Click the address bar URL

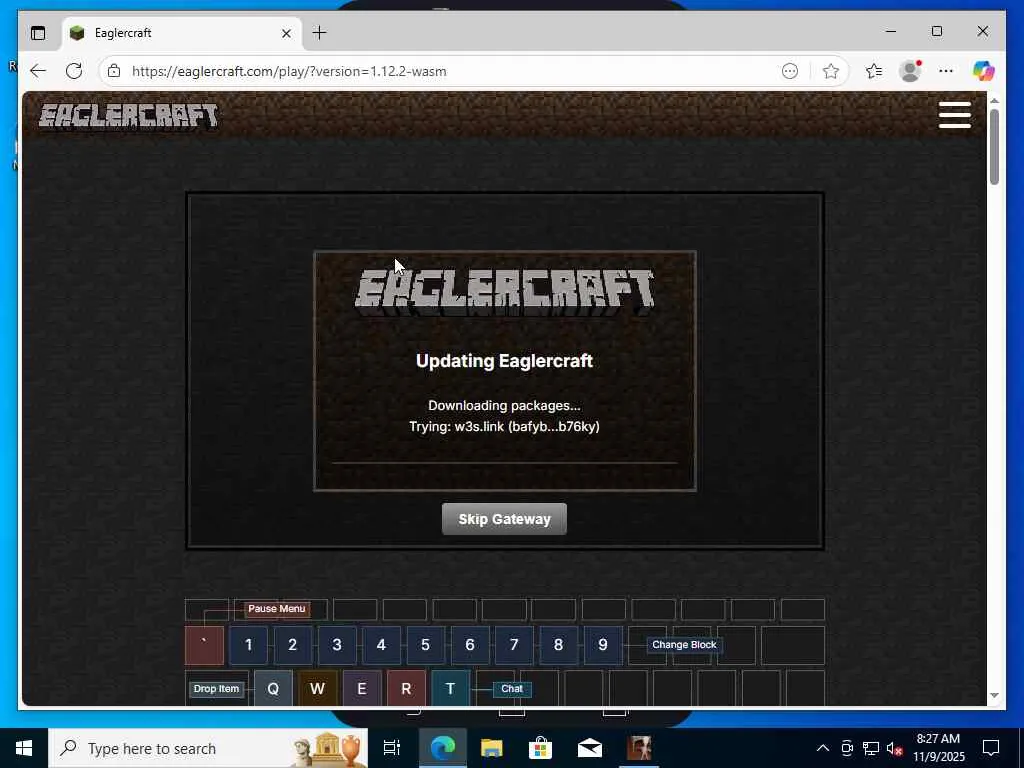pyautogui.click(x=289, y=71)
